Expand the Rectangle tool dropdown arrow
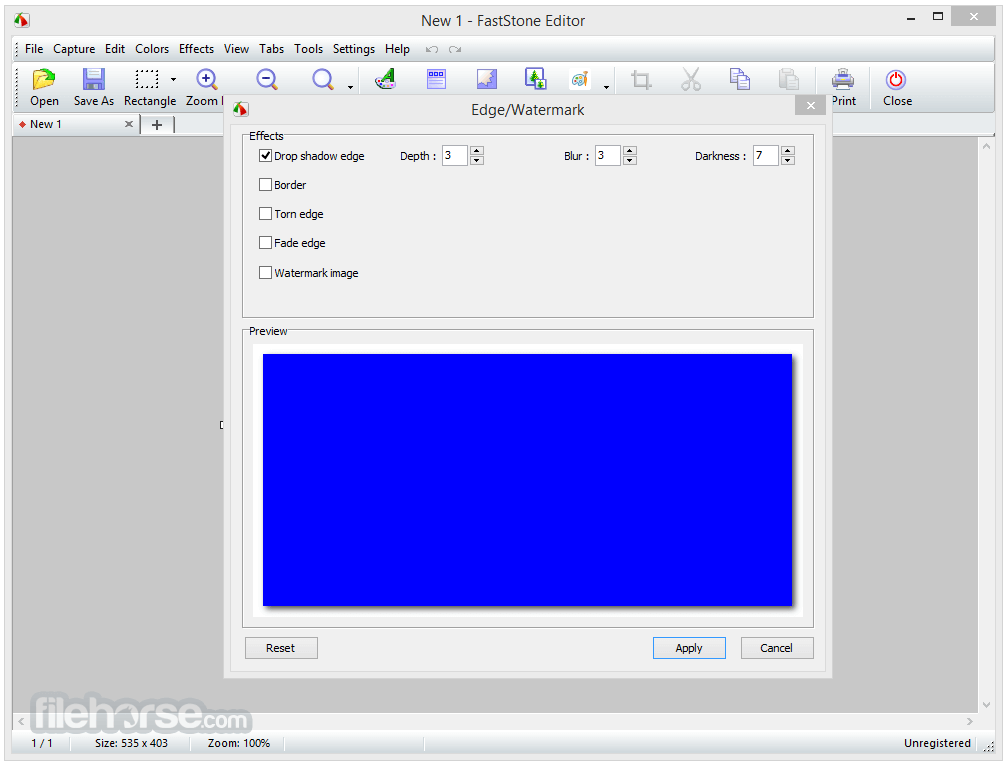Image resolution: width=1007 pixels, height=764 pixels. point(173,80)
